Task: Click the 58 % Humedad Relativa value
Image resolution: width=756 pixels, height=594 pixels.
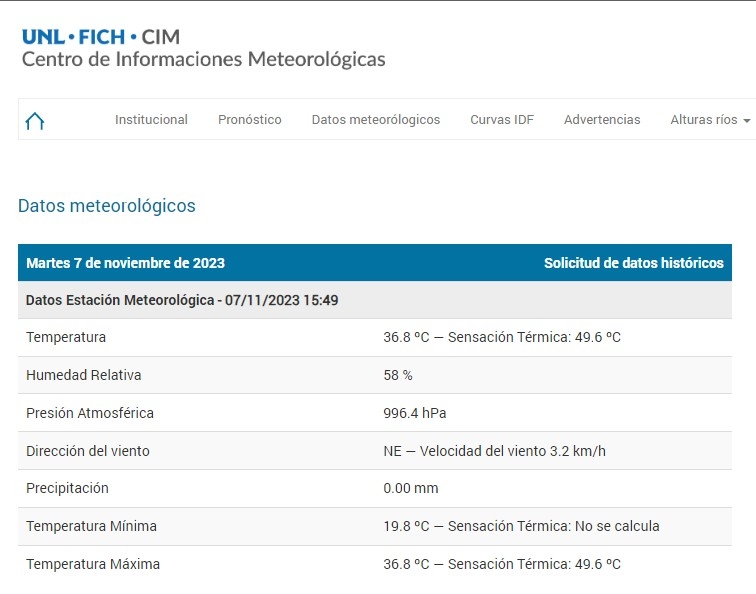Action: coord(398,375)
